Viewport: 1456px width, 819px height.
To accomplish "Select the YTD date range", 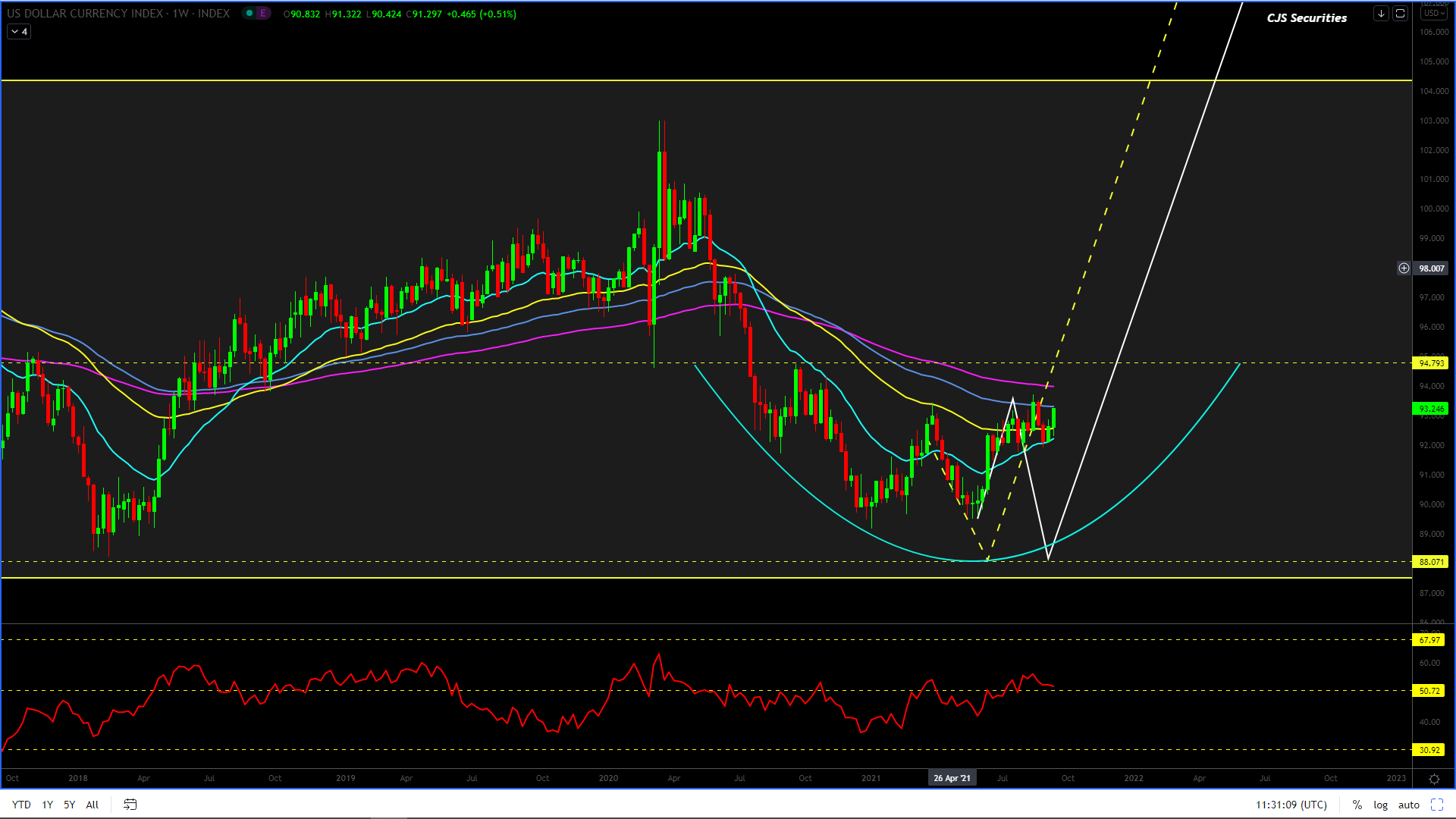I will 21,805.
